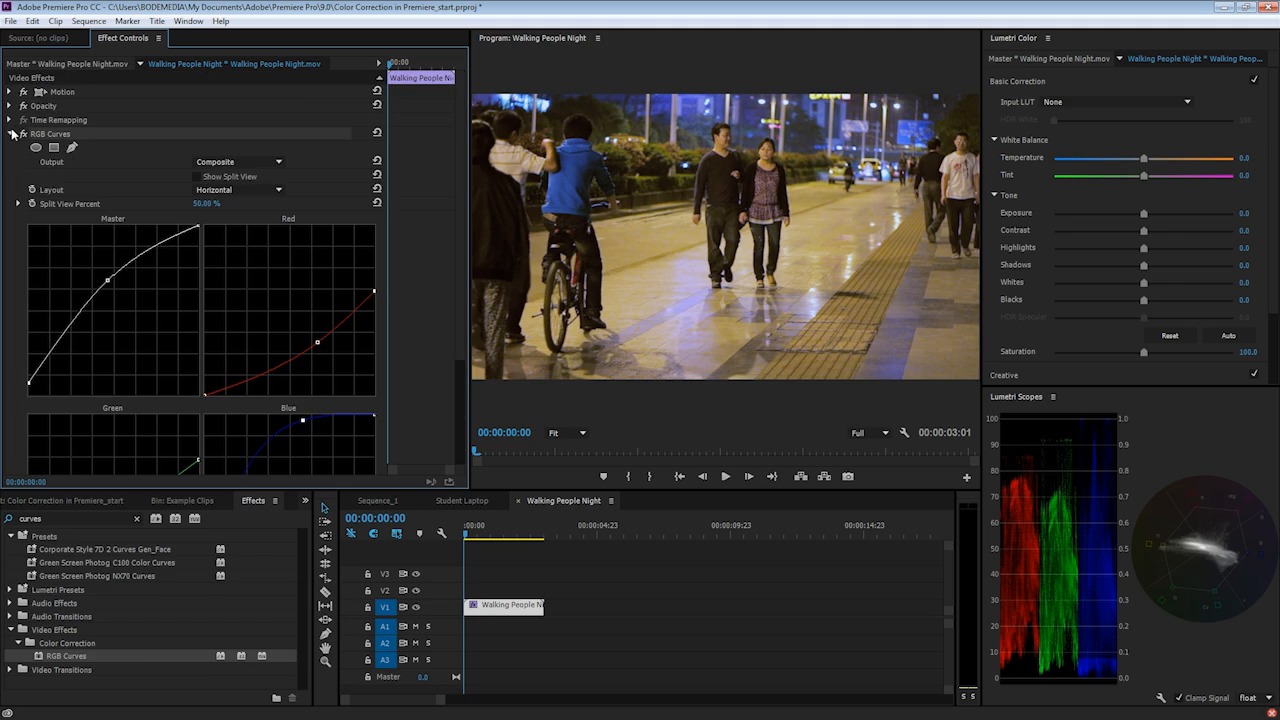Switch to Source (no clips) tab
The image size is (1280, 720).
[x=38, y=38]
